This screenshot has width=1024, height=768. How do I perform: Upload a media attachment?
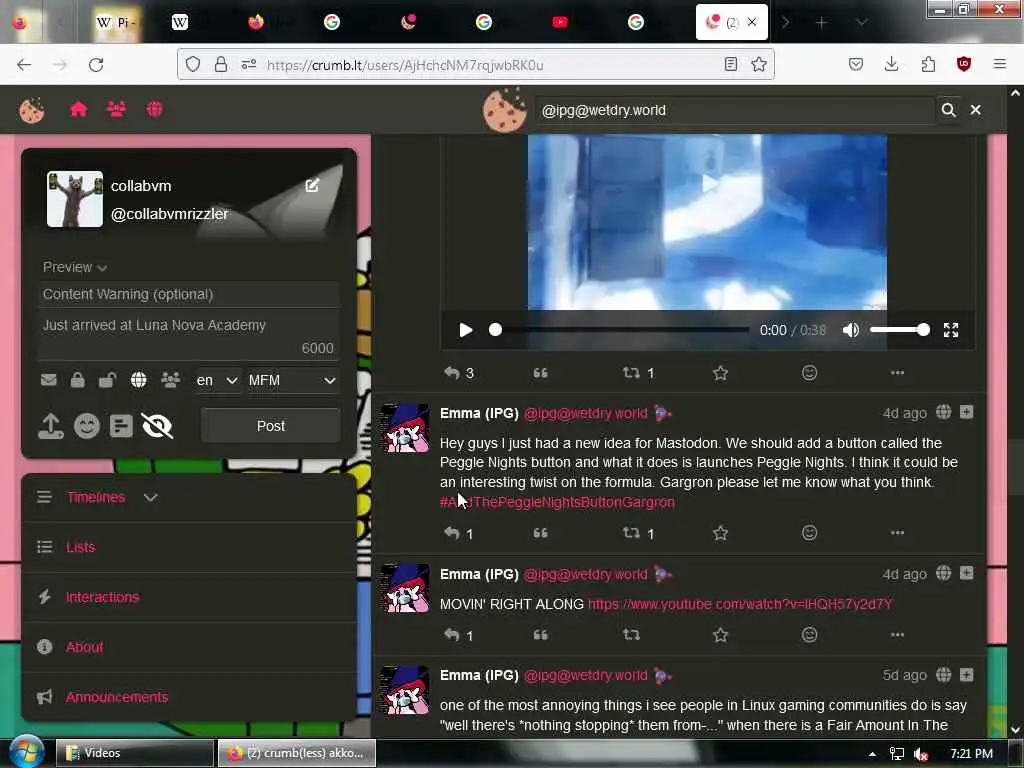51,426
